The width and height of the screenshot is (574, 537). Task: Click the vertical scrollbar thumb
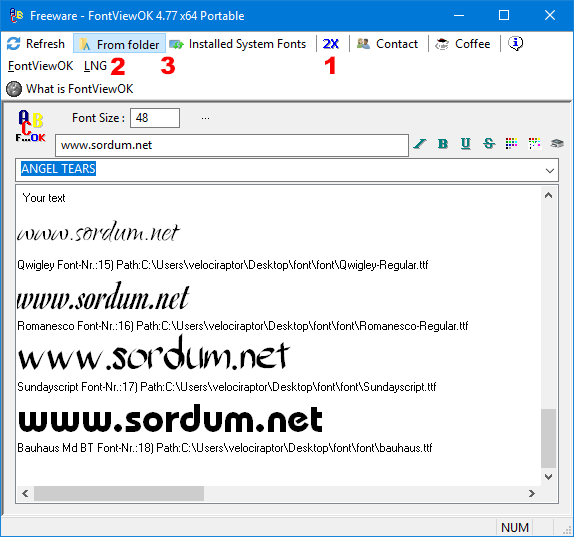548,439
